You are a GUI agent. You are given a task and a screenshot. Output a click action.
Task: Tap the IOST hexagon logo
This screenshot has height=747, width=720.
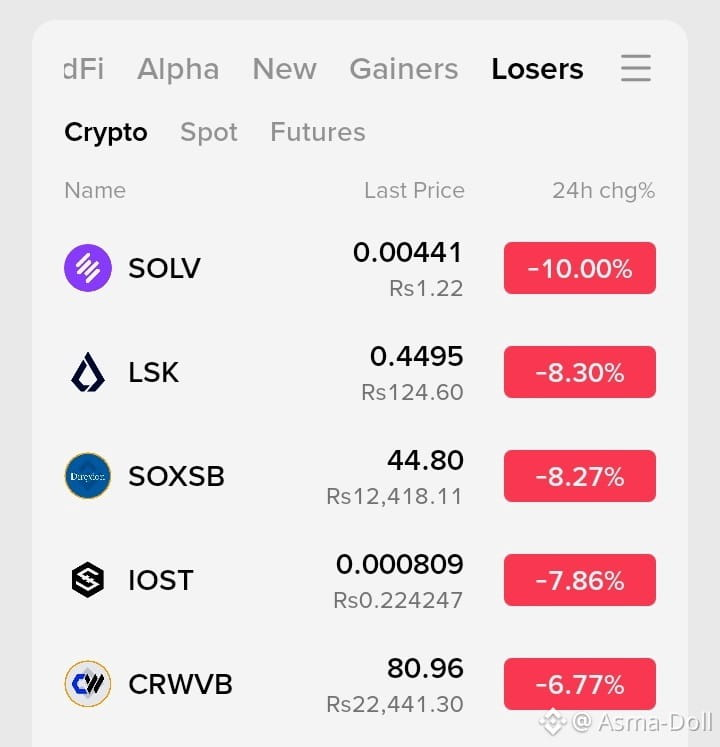point(88,580)
